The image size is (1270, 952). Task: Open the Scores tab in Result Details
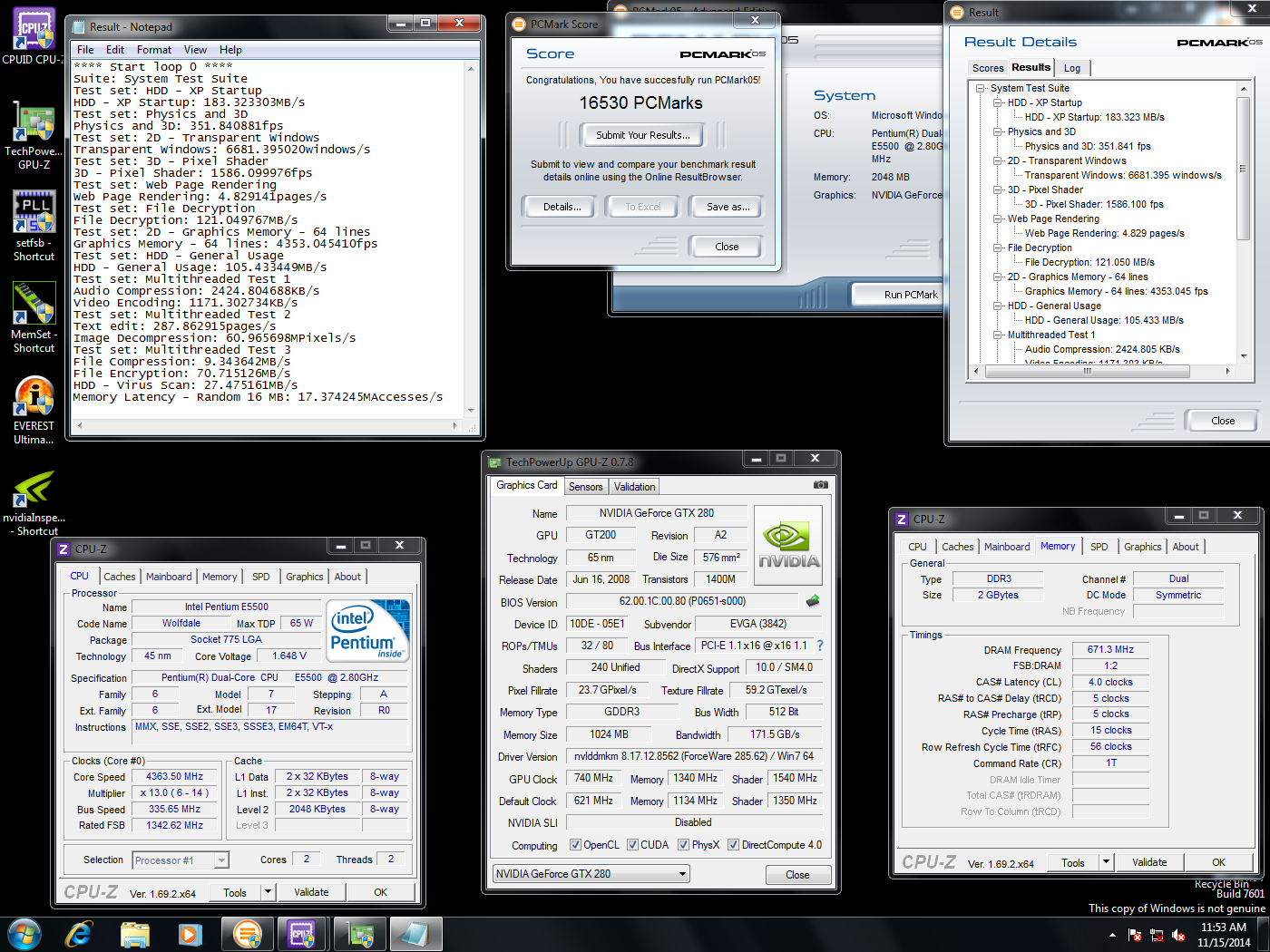point(987,68)
